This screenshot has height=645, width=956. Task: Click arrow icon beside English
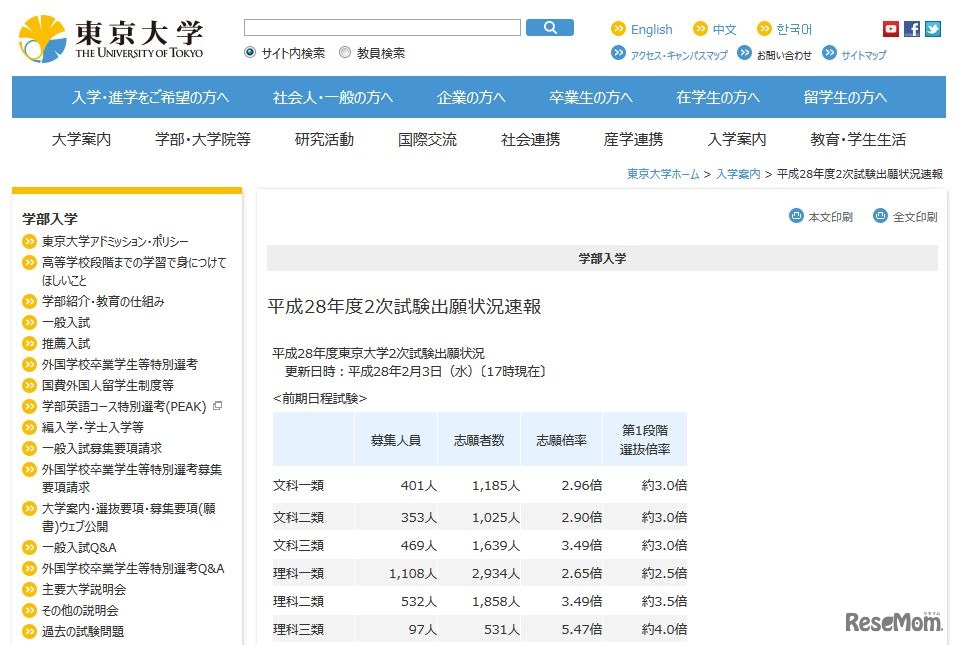pos(618,29)
